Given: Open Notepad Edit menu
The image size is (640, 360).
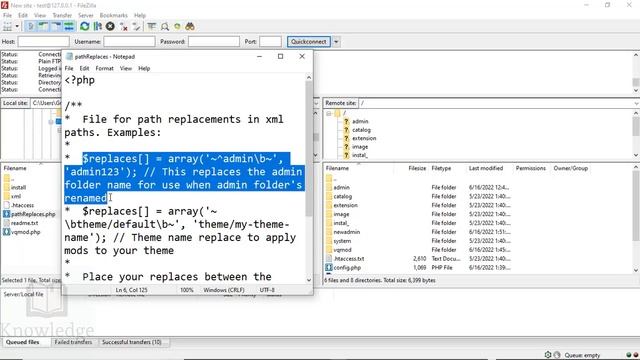Looking at the screenshot, I should [84, 68].
